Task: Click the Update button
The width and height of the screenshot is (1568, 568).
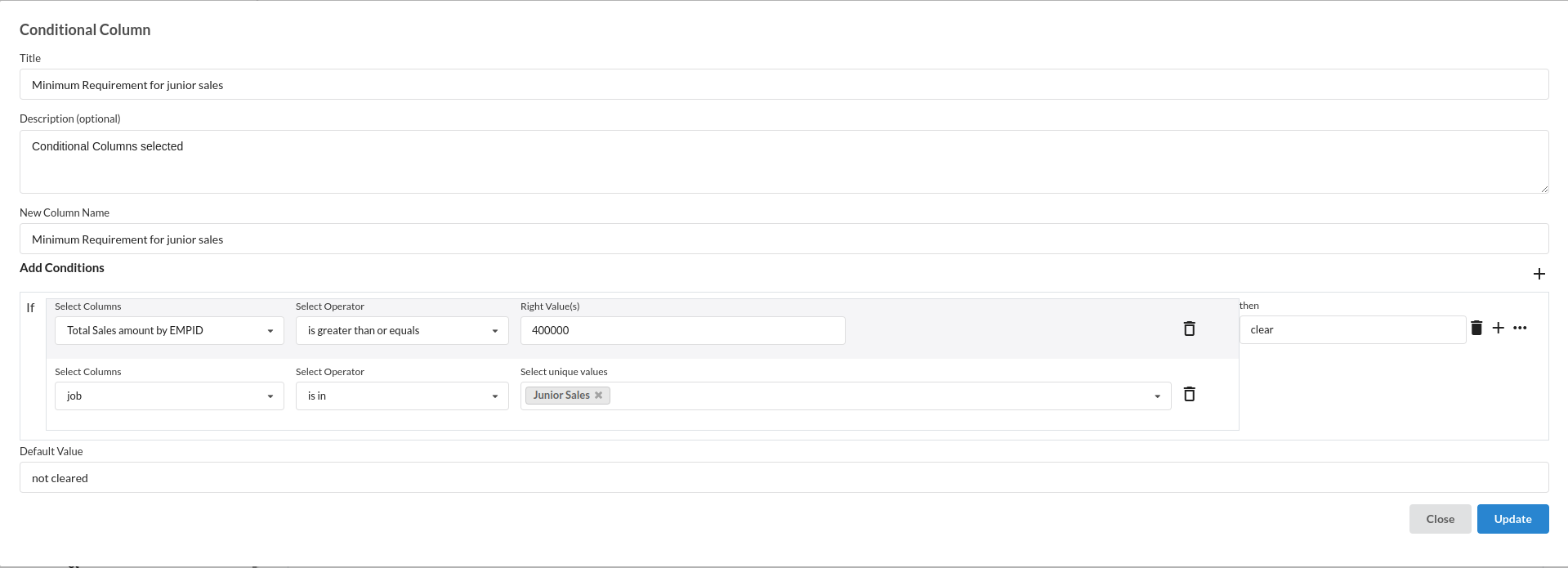Action: (1512, 519)
